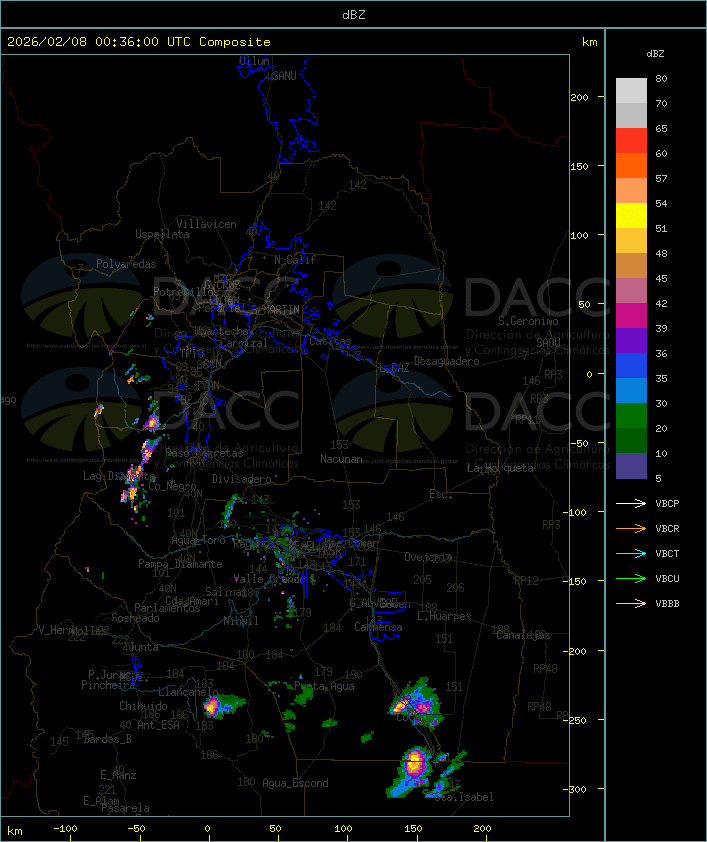
Task: Click the white VBCP arrow icon
Action: [x=631, y=503]
